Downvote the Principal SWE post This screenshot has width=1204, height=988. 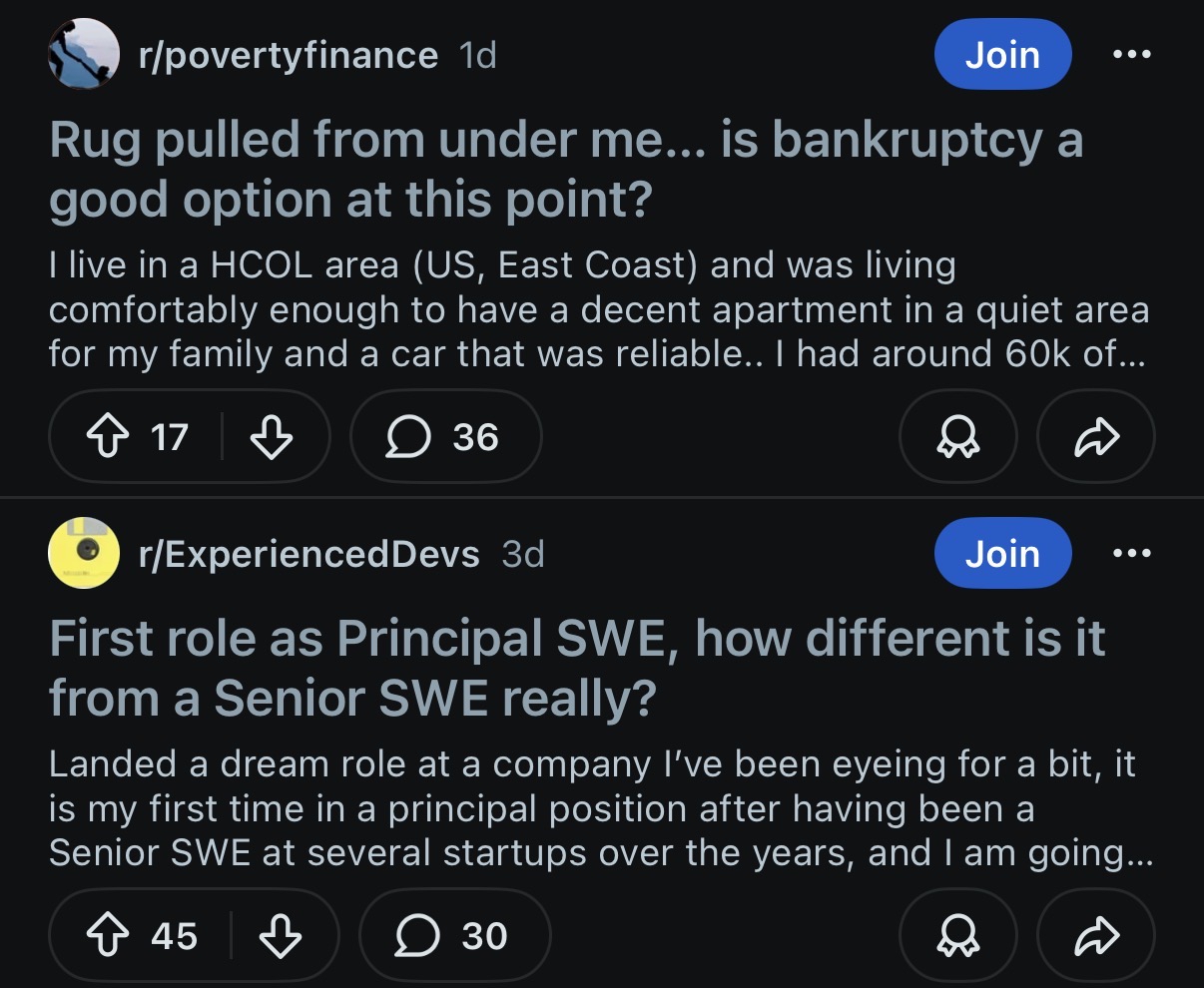(x=280, y=936)
